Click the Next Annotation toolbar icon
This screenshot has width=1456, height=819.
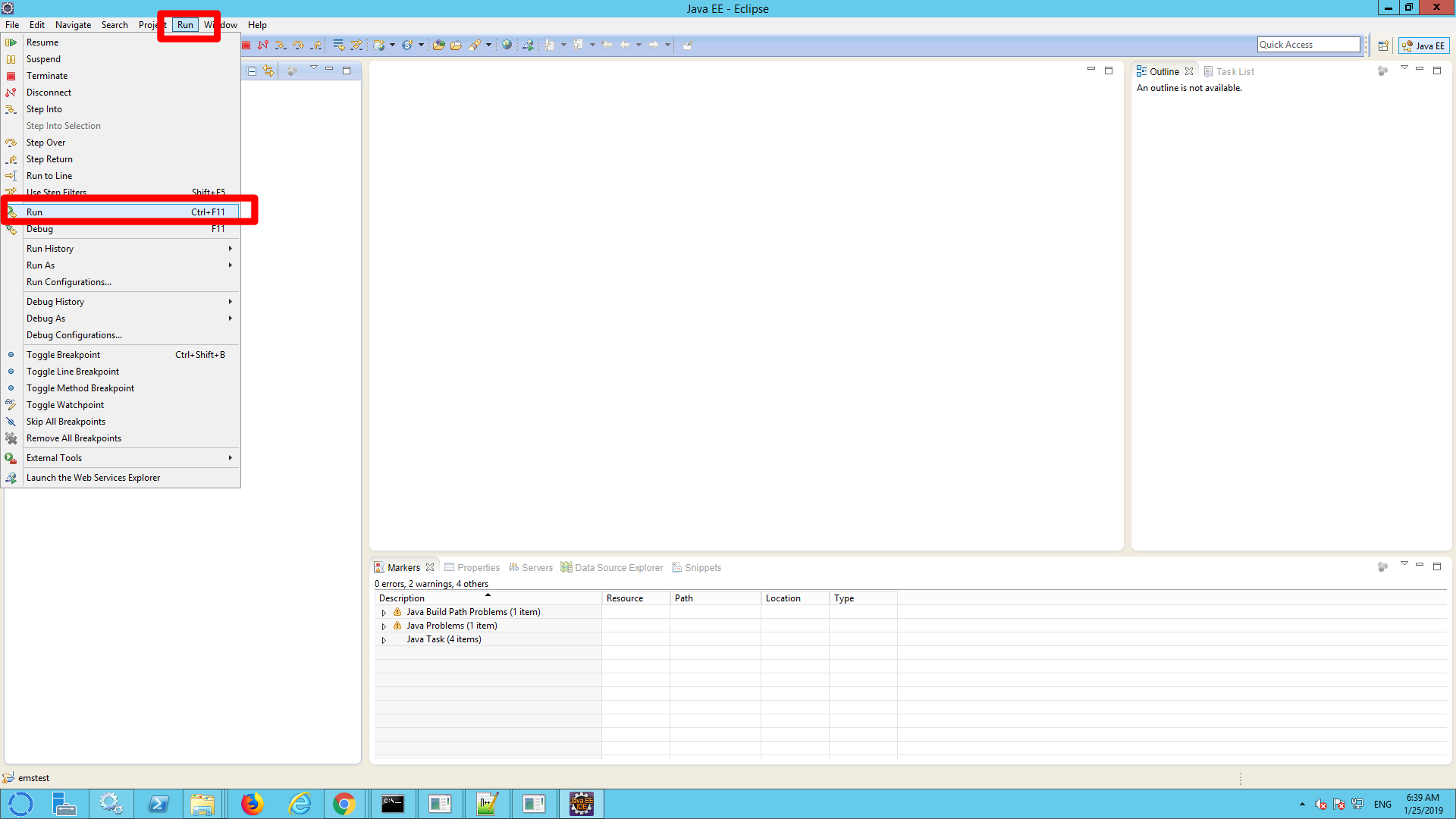550,45
